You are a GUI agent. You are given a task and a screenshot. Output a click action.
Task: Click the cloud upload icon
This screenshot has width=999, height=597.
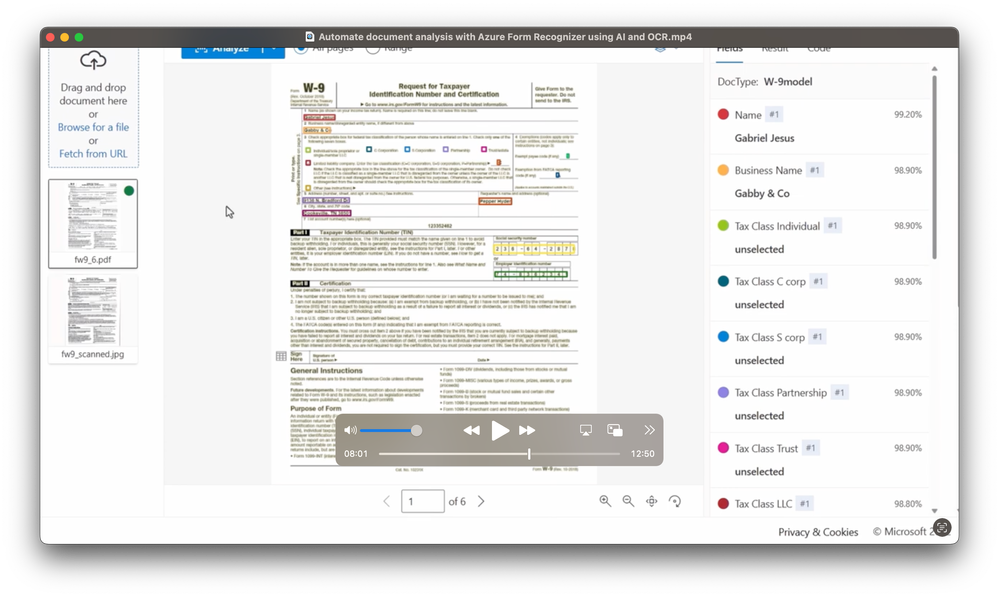93,60
